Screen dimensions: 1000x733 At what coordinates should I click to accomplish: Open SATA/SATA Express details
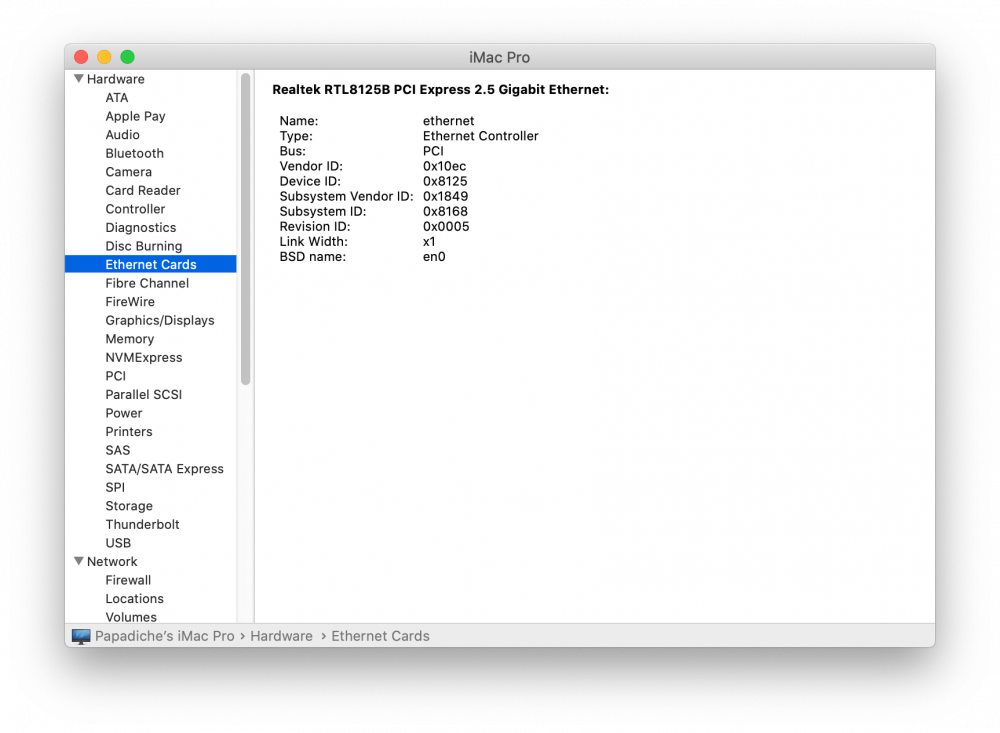click(x=165, y=468)
